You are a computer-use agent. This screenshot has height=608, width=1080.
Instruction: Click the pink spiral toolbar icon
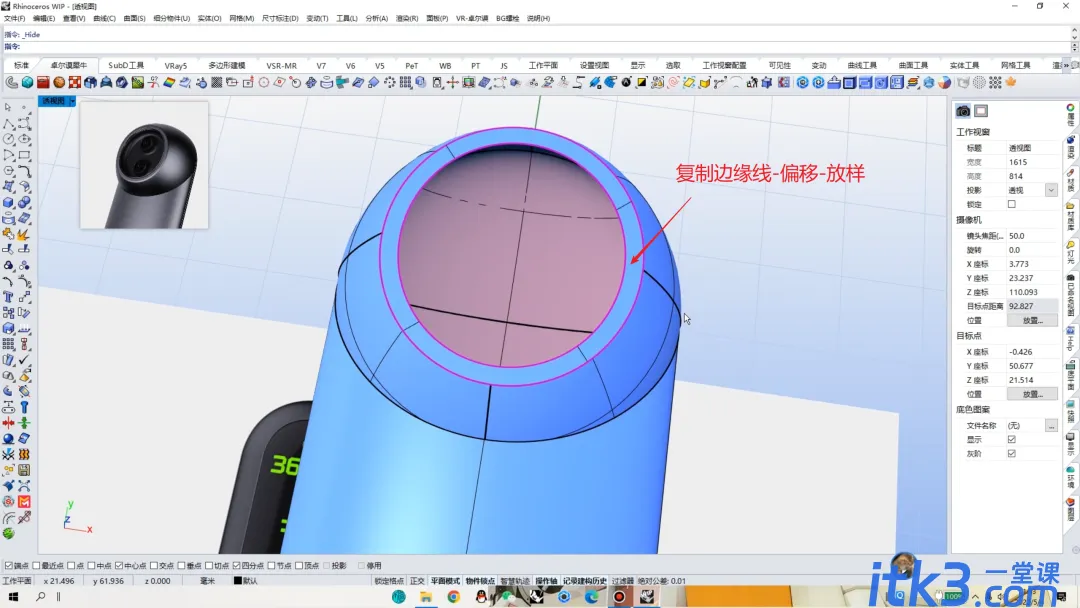click(673, 83)
